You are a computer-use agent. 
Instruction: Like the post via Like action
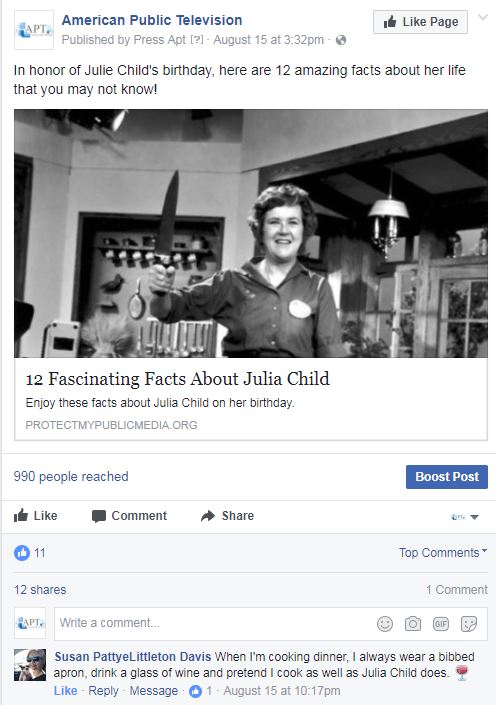click(36, 516)
